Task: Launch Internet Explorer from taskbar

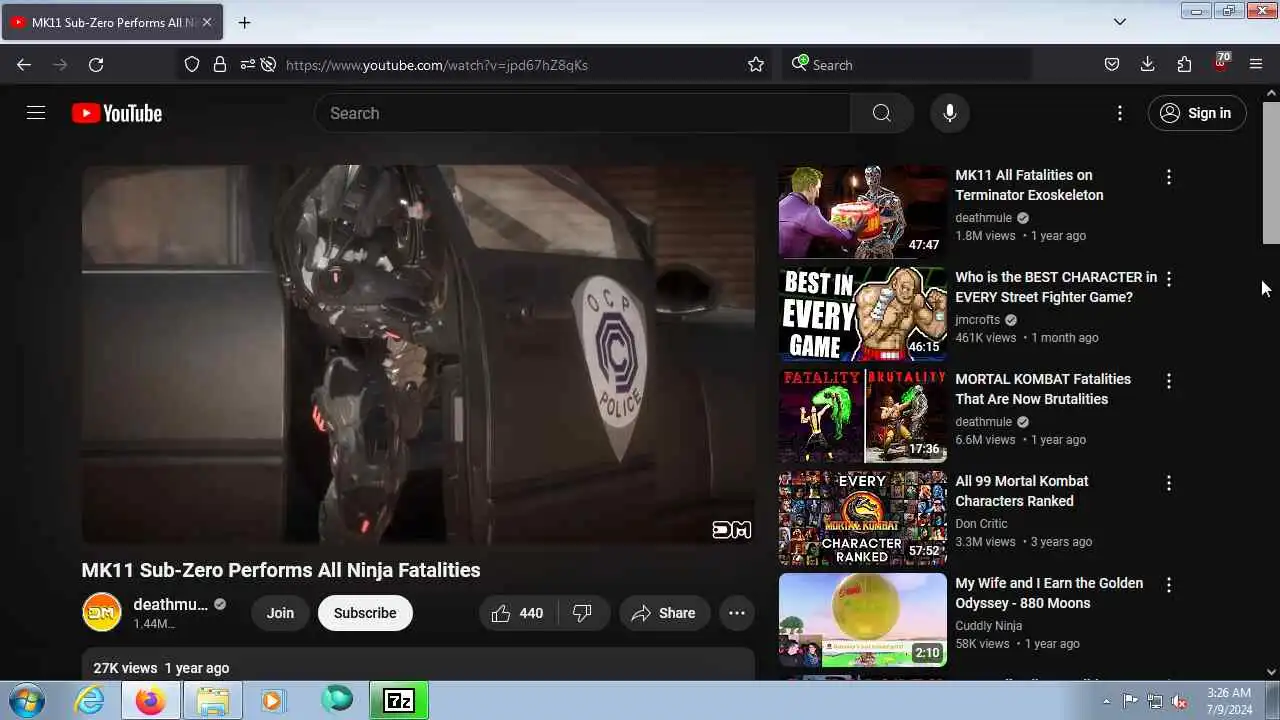Action: (x=90, y=700)
